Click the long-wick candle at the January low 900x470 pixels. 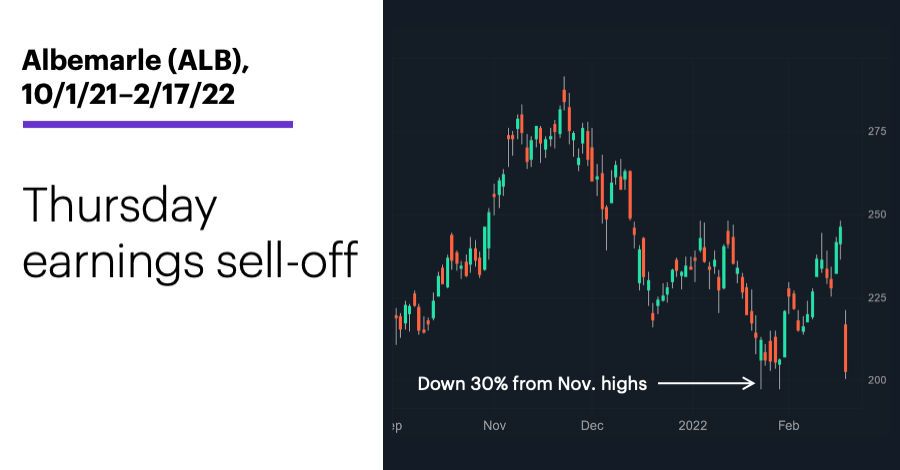(x=761, y=364)
